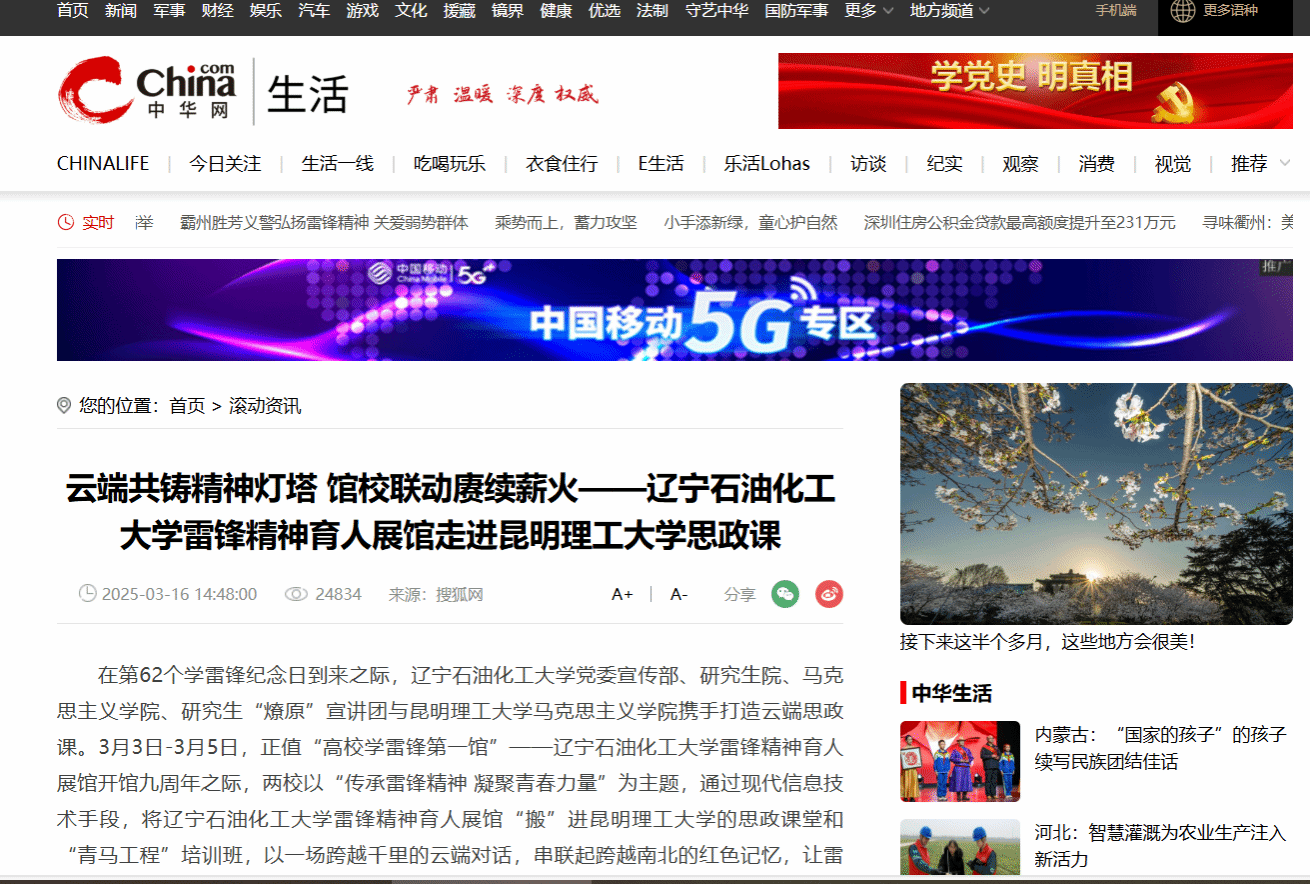This screenshot has width=1310, height=884.
Task: Expand the 更多 dropdown in top bar
Action: (x=868, y=11)
